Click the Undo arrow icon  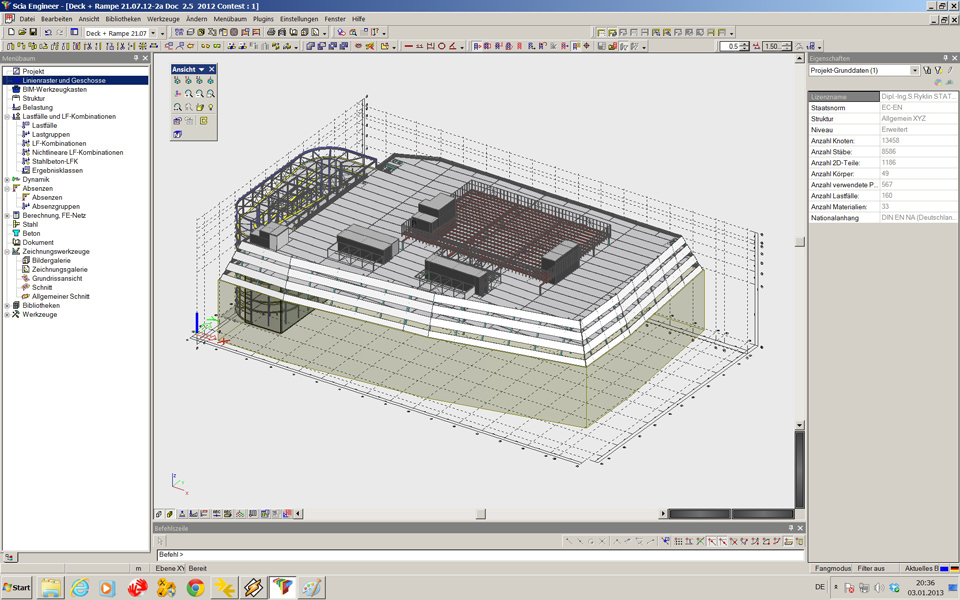click(48, 33)
